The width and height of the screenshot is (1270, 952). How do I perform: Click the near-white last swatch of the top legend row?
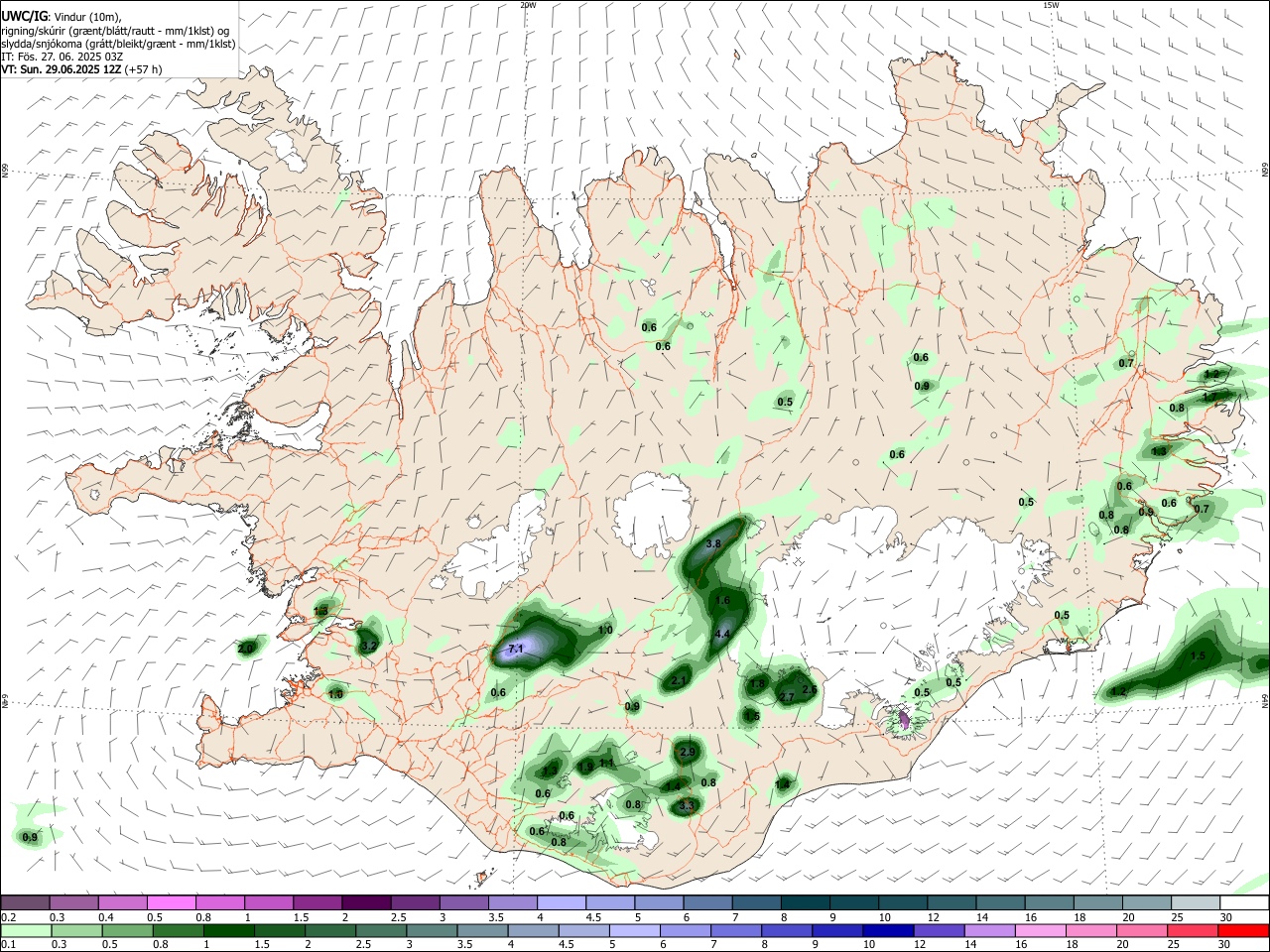pyautogui.click(x=1244, y=902)
